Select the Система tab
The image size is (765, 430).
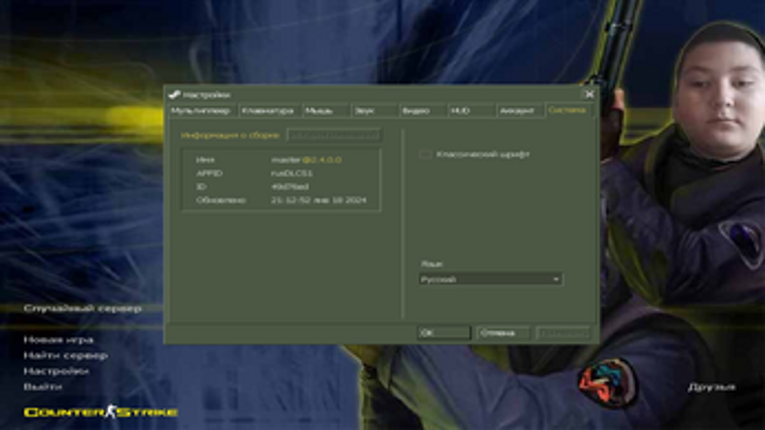pos(569,110)
